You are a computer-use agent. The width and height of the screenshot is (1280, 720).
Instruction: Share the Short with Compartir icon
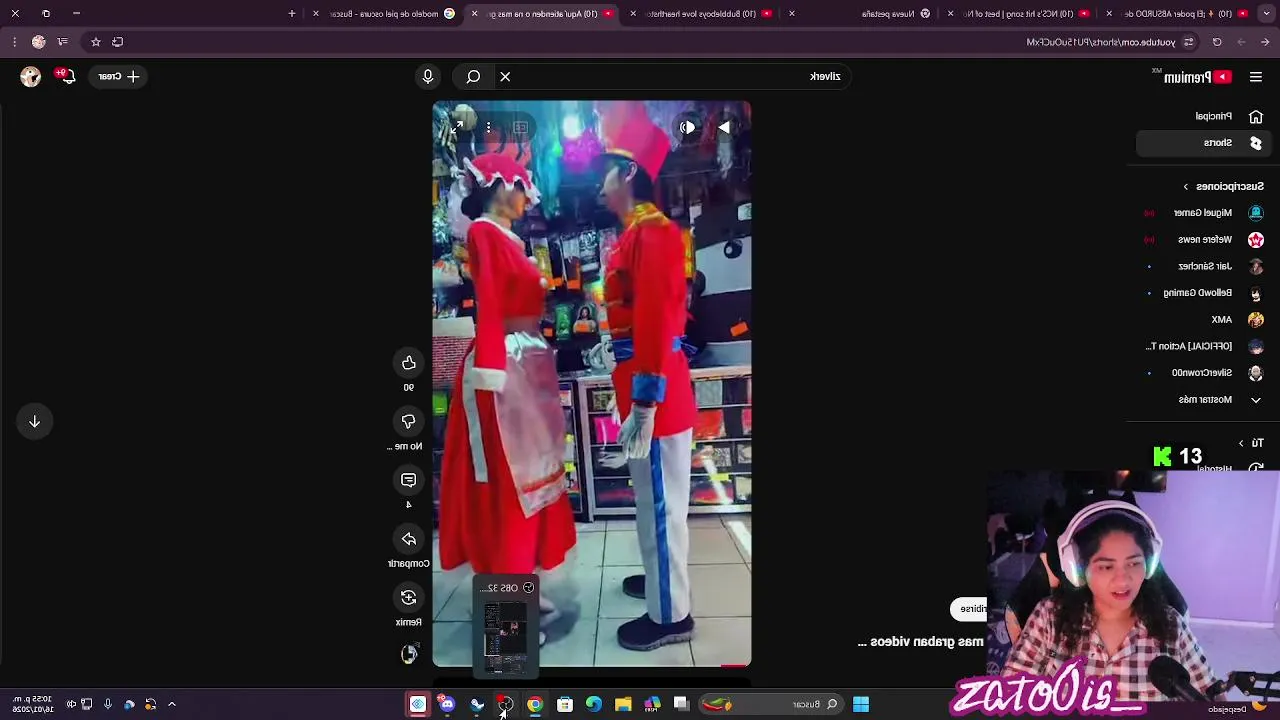click(409, 539)
